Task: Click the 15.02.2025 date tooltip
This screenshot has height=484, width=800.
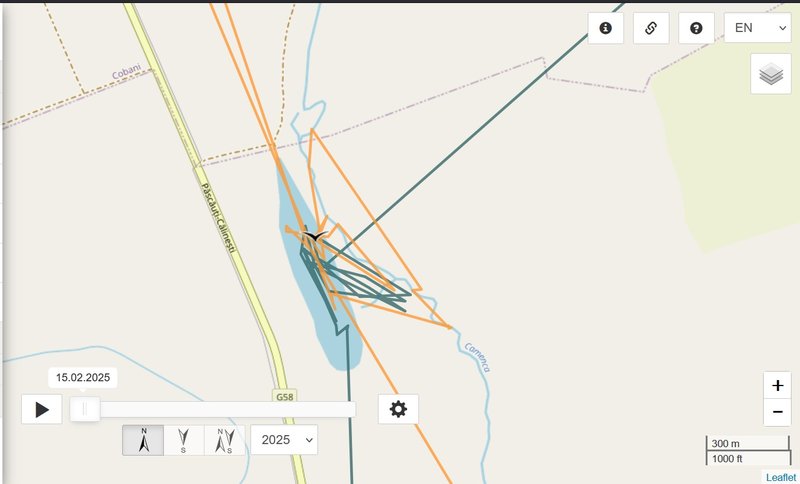Action: tap(83, 377)
